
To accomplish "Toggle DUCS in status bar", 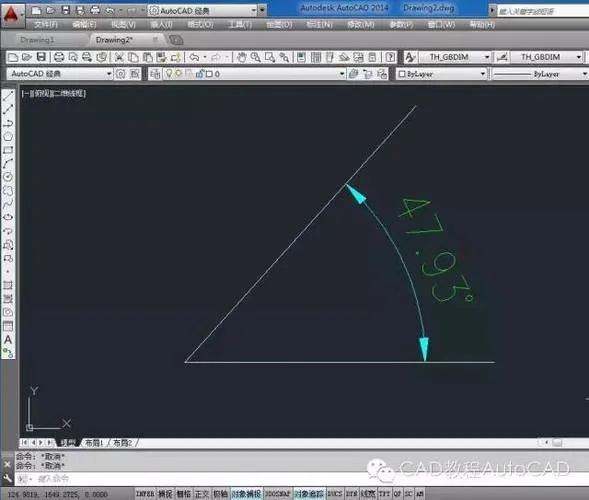I will (335, 494).
